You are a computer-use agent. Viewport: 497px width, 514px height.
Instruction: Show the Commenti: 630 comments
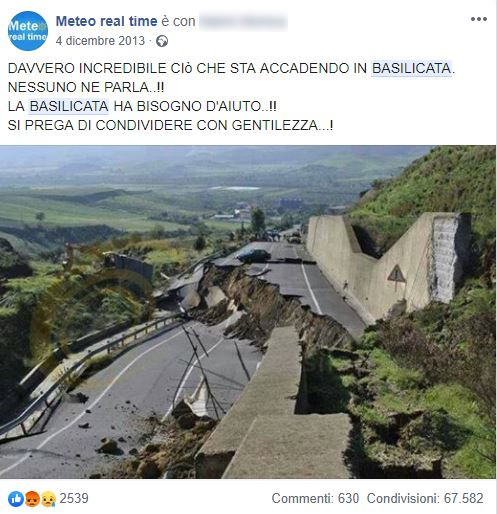click(315, 499)
